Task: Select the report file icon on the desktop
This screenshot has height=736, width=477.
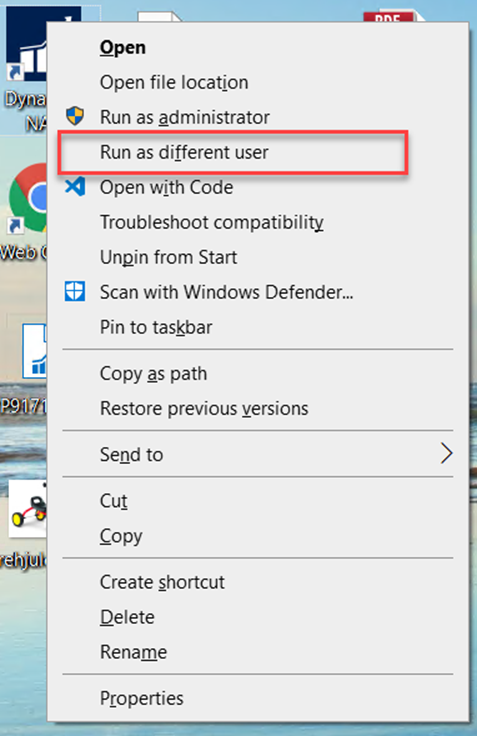Action: click(35, 350)
